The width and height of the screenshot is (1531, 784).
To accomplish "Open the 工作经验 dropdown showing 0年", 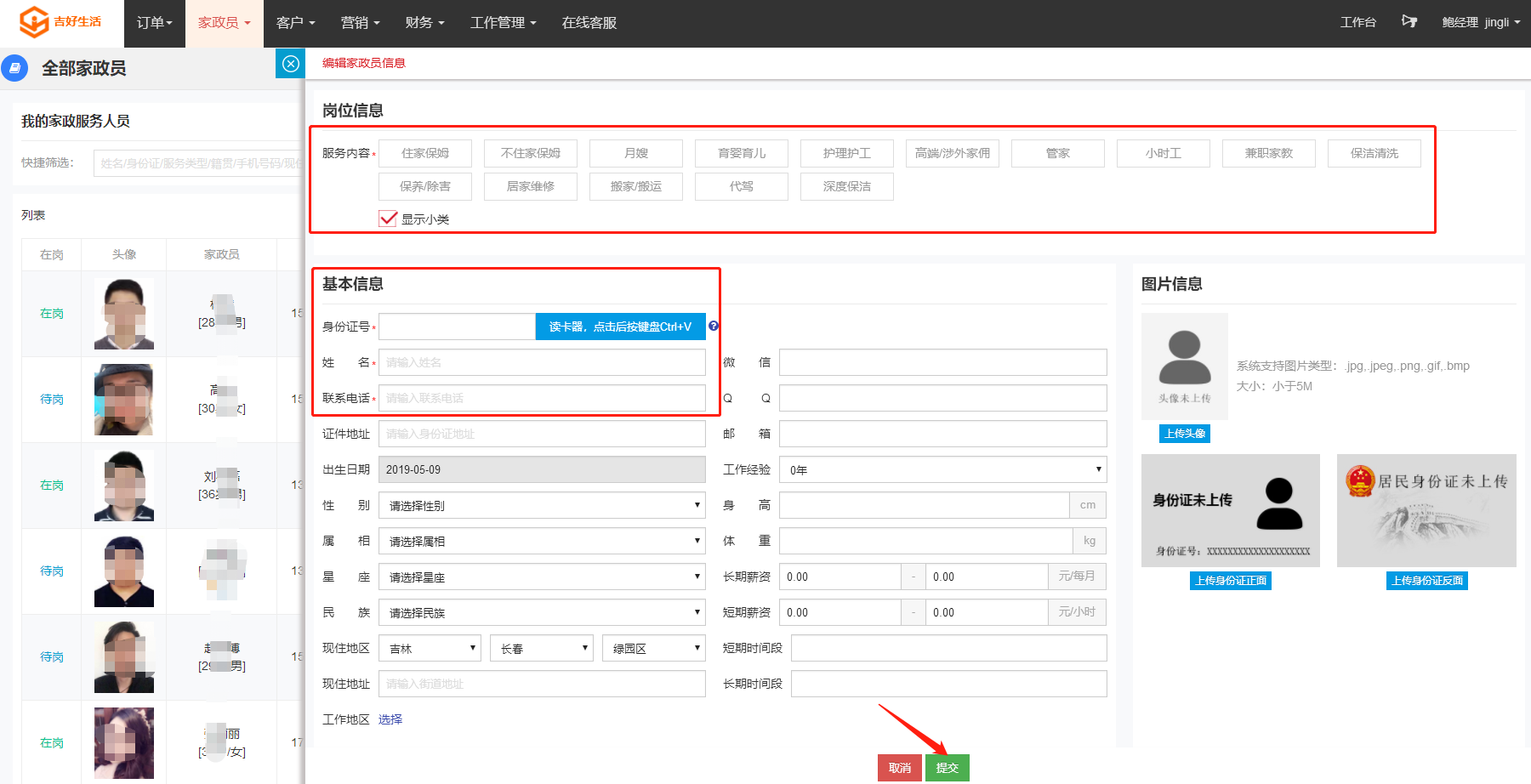I will [943, 469].
